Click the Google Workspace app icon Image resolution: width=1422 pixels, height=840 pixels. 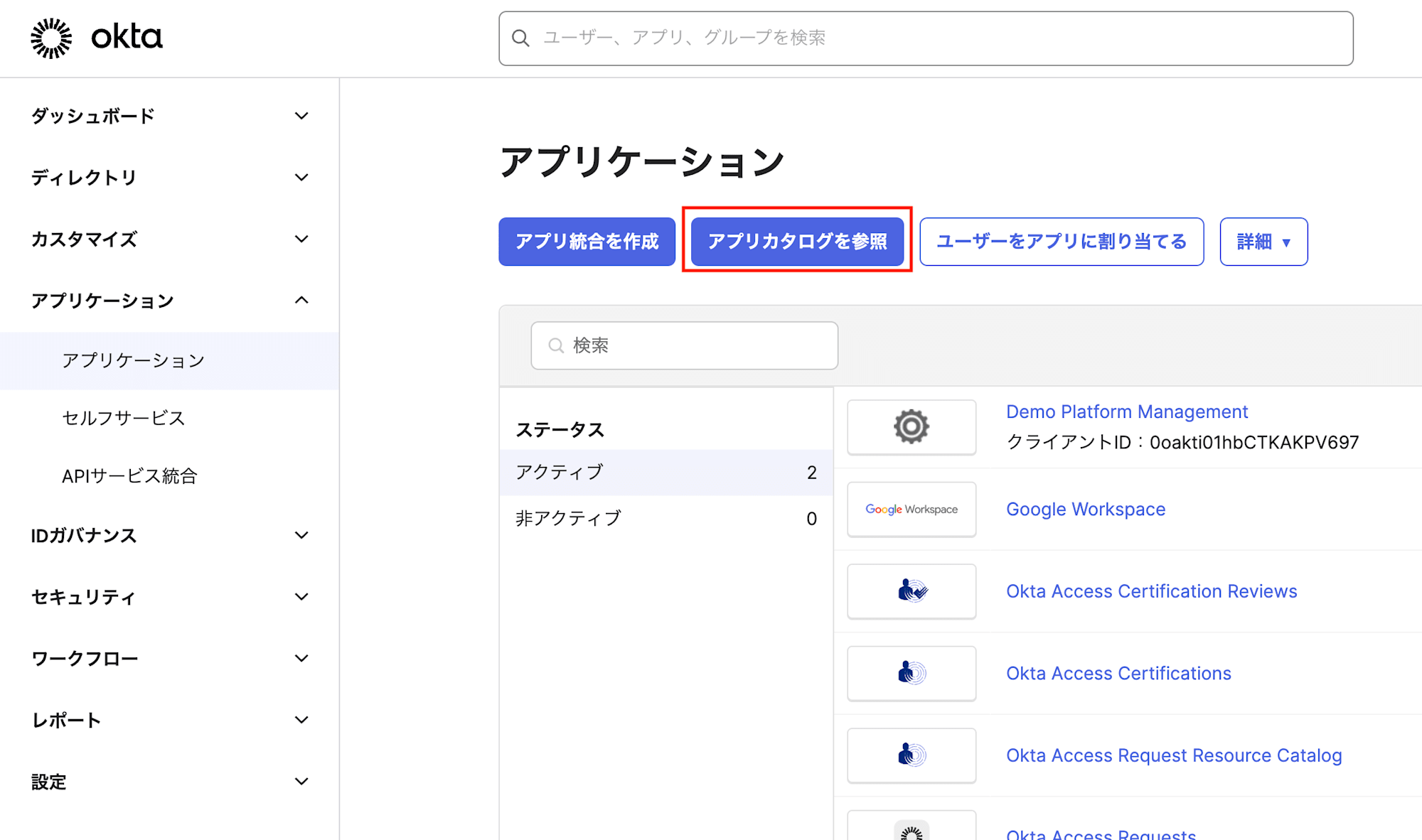point(912,509)
